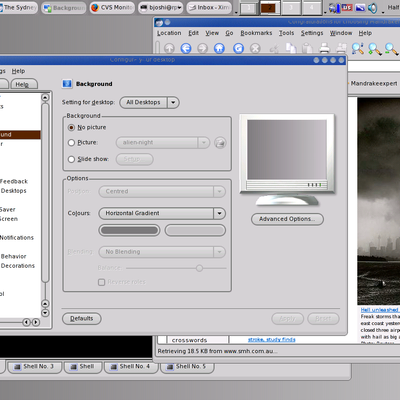Click the monitor preview thumbnail
400x400 pixels.
[287, 150]
